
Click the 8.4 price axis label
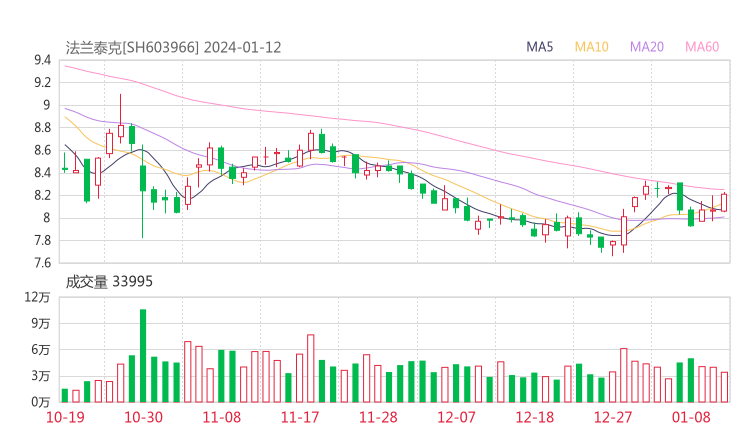click(x=42, y=173)
